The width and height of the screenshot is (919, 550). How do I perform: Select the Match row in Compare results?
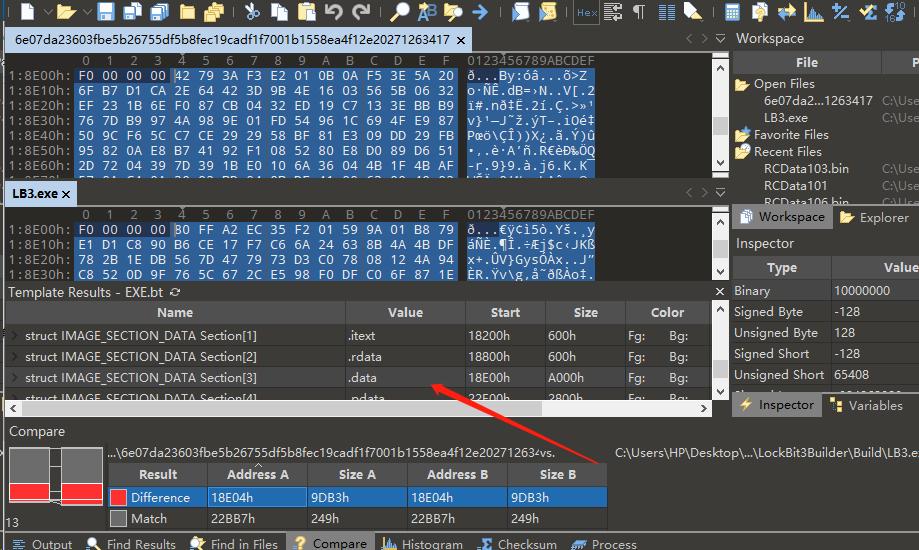click(x=358, y=518)
